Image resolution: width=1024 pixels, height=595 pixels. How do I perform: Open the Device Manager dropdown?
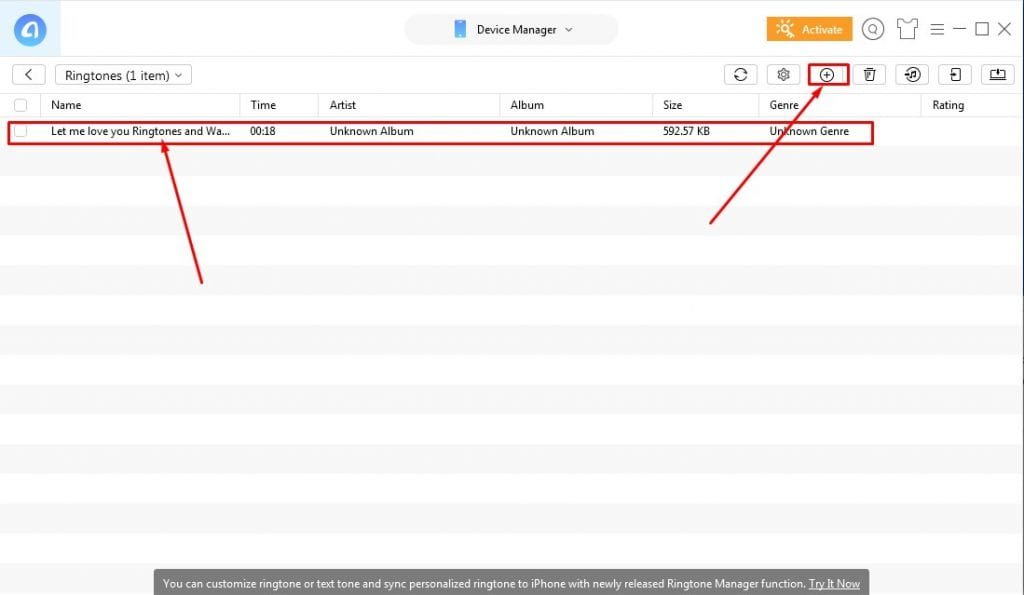point(512,29)
